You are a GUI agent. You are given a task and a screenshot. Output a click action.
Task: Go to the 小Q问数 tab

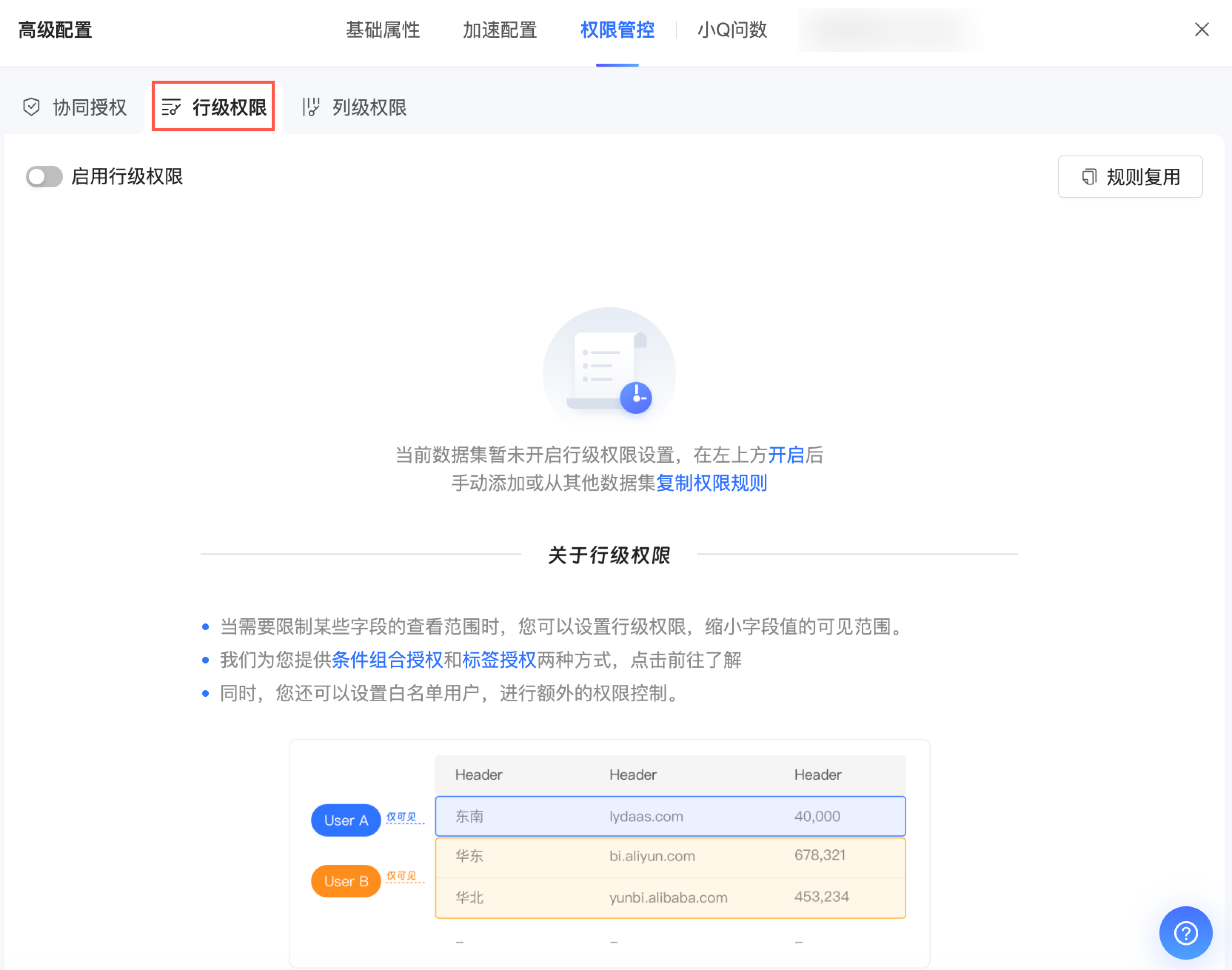pos(732,30)
